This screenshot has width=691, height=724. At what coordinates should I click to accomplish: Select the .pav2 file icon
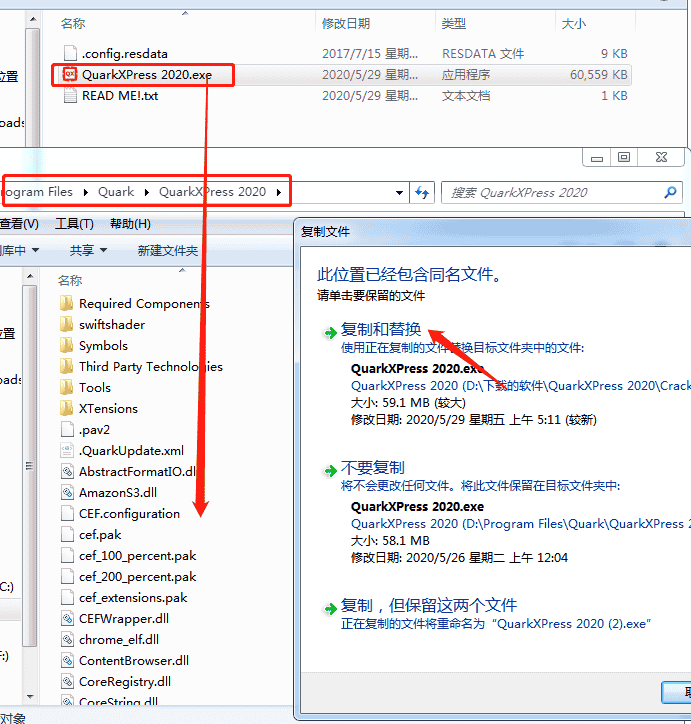(67, 429)
